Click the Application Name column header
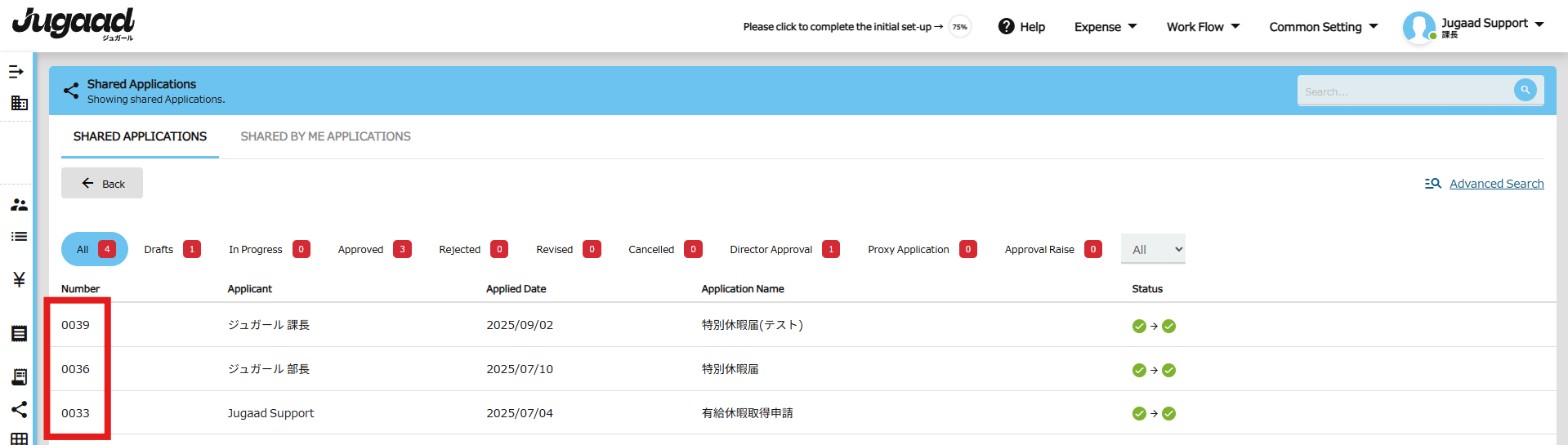This screenshot has height=445, width=1568. pyautogui.click(x=743, y=289)
